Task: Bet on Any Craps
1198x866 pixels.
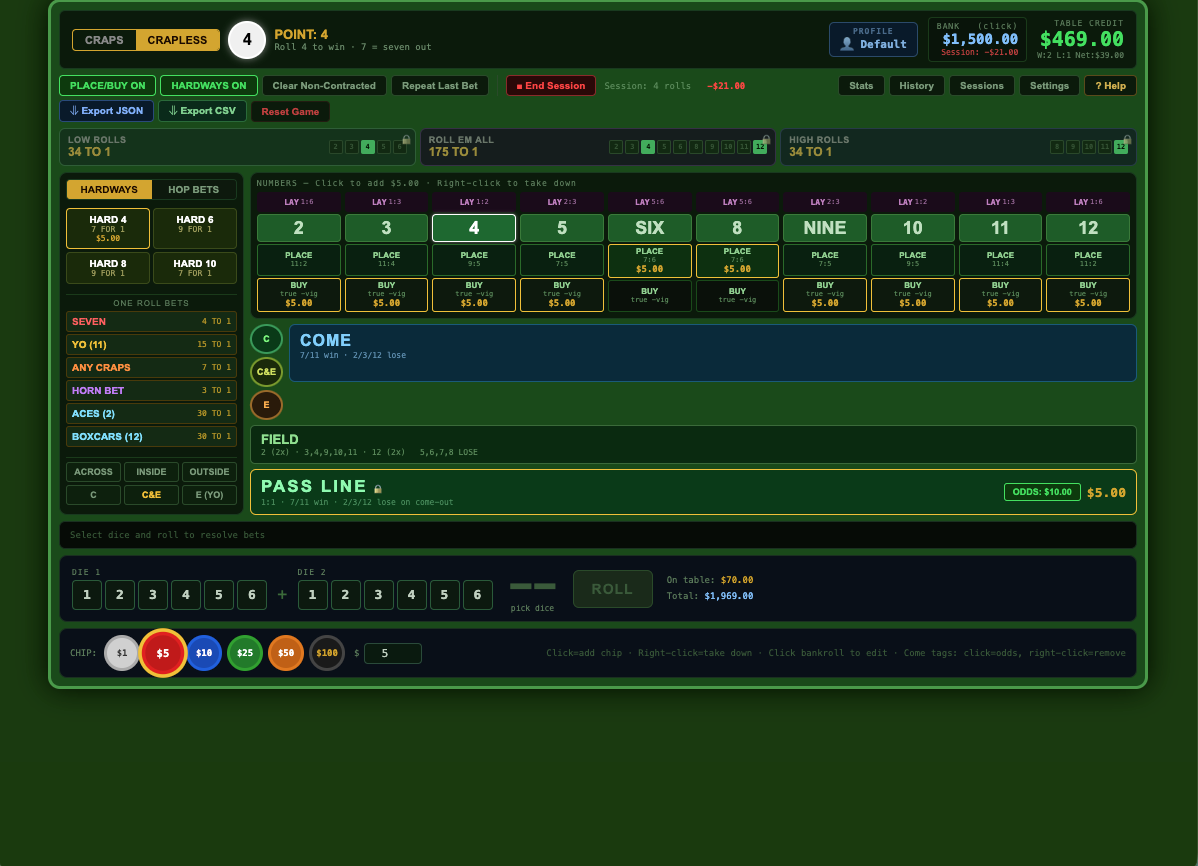Action: pos(151,368)
